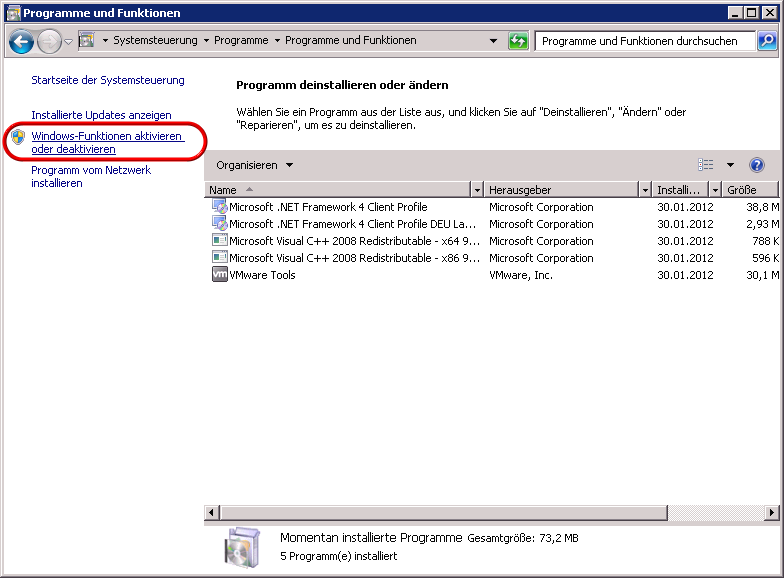This screenshot has width=784, height=578.
Task: Change view with the view layout icon
Action: click(706, 164)
